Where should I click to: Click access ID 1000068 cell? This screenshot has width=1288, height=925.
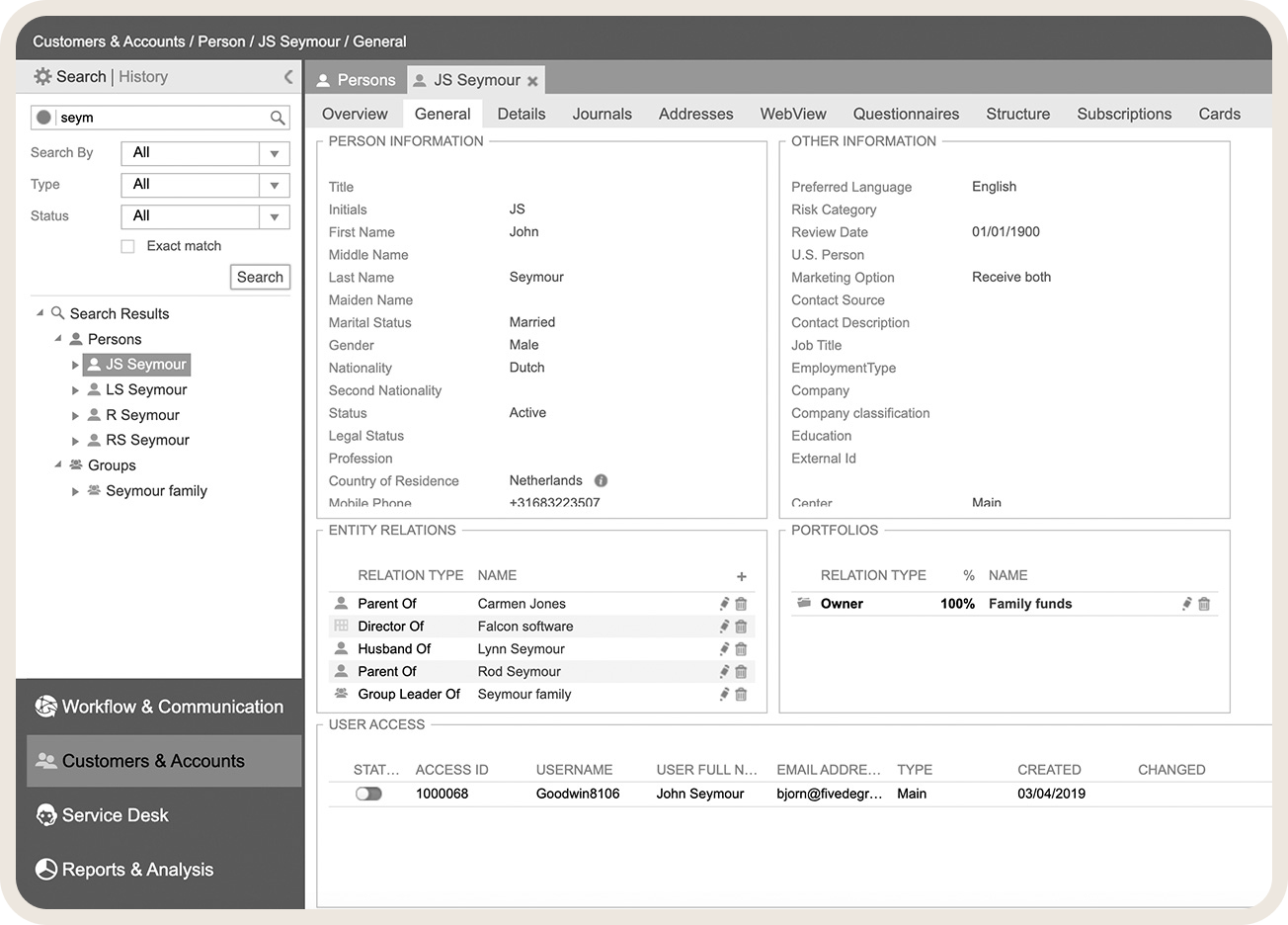pyautogui.click(x=442, y=794)
